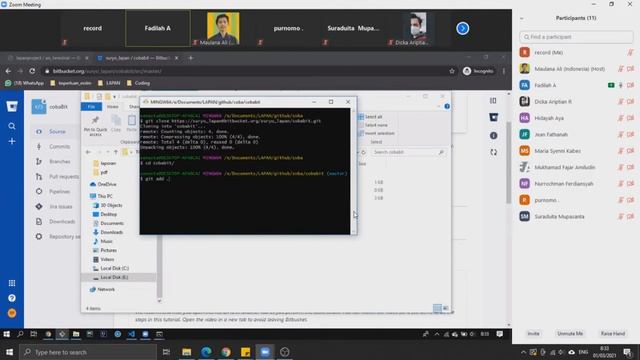Open a new browser tab

(191, 58)
